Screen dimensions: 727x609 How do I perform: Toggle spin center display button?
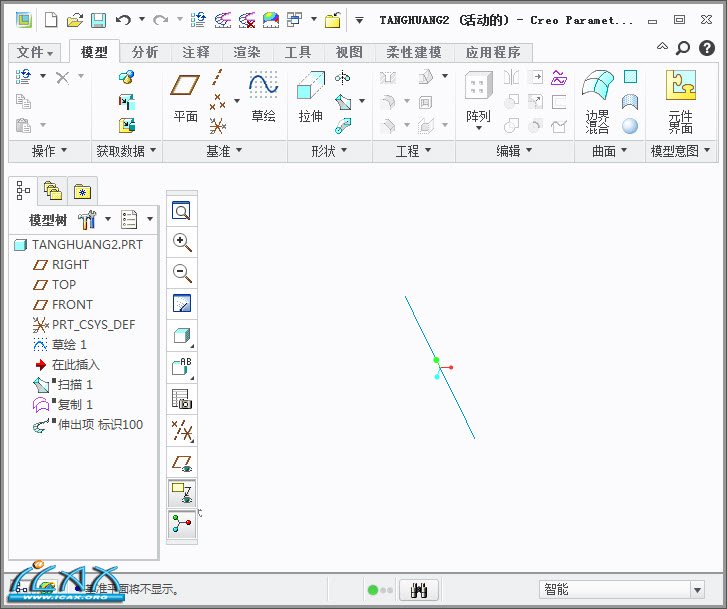(182, 524)
